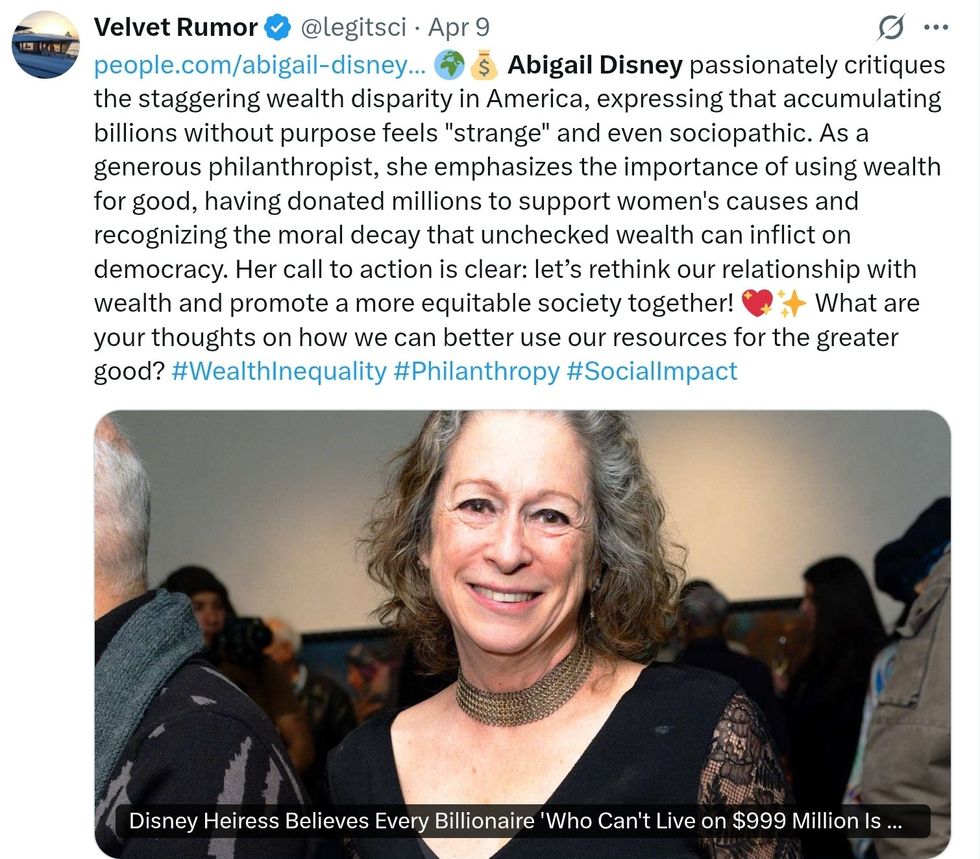Click the bold Abigail Disney name
The height and width of the screenshot is (859, 980).
click(595, 66)
